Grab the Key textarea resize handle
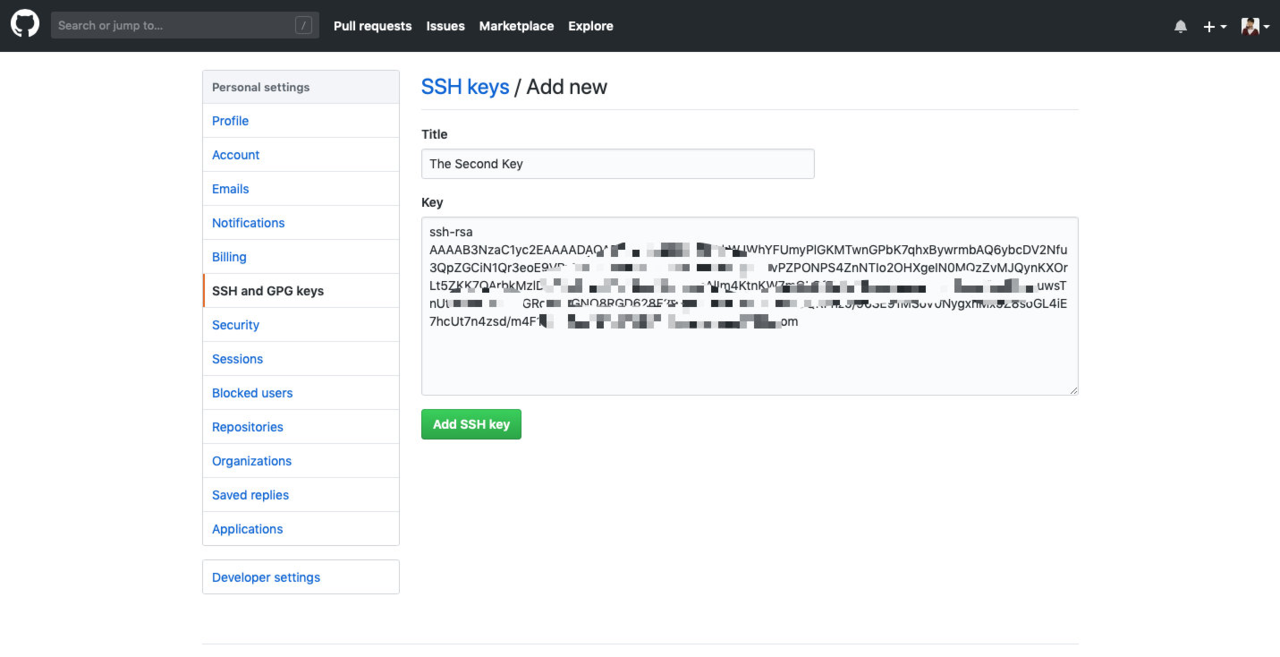 pyautogui.click(x=1073, y=389)
